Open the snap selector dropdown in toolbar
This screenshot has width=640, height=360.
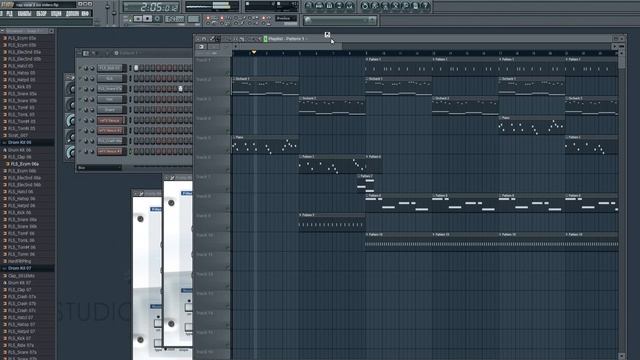click(286, 19)
